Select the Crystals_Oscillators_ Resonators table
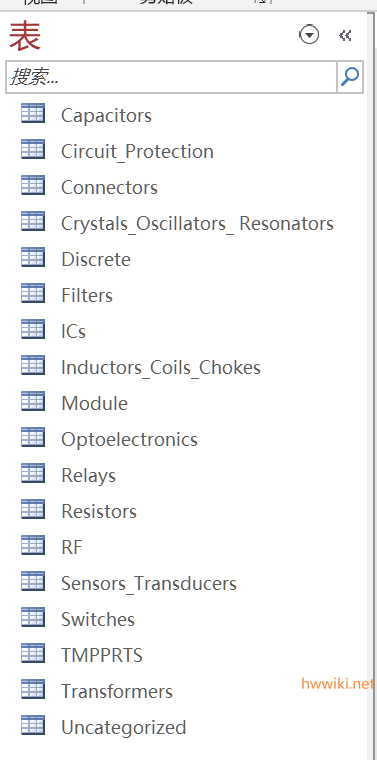This screenshot has width=377, height=760. tap(197, 223)
